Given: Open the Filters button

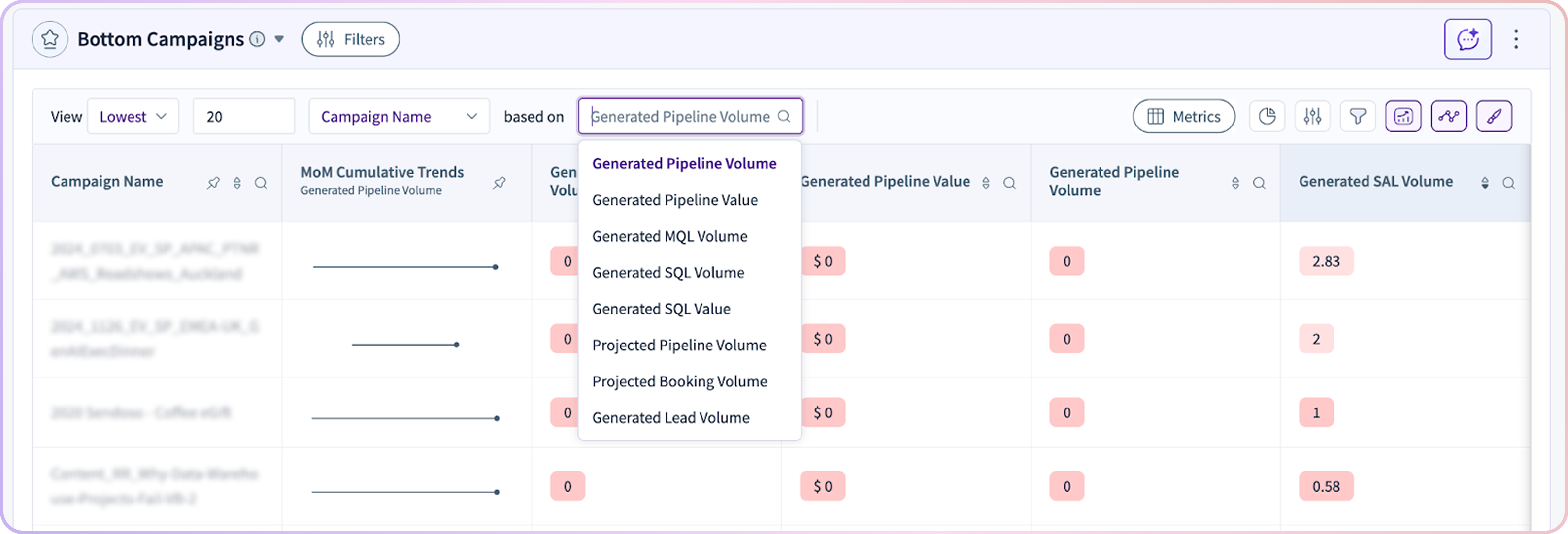Looking at the screenshot, I should point(351,39).
